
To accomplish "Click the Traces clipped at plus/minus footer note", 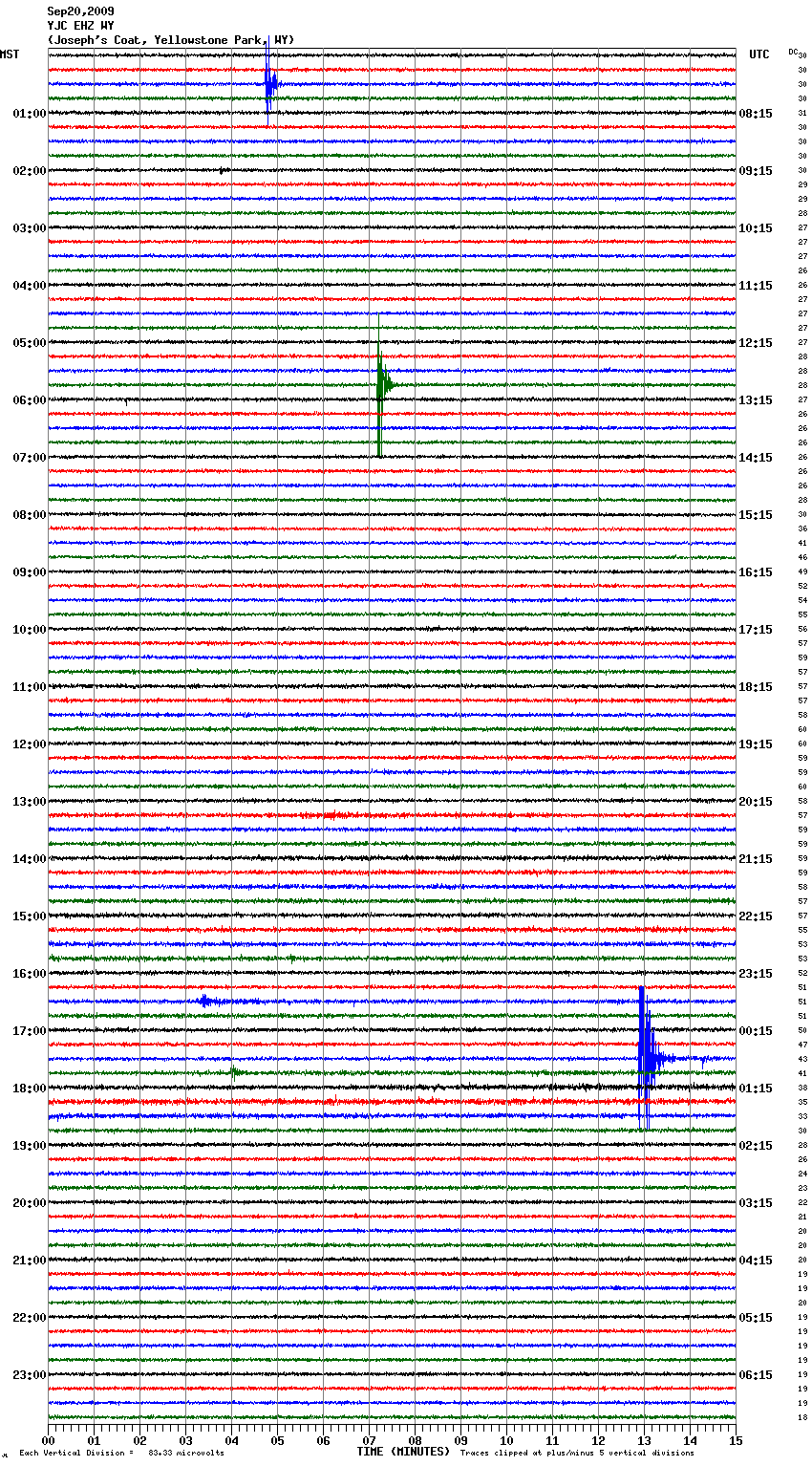I will (x=577, y=1454).
